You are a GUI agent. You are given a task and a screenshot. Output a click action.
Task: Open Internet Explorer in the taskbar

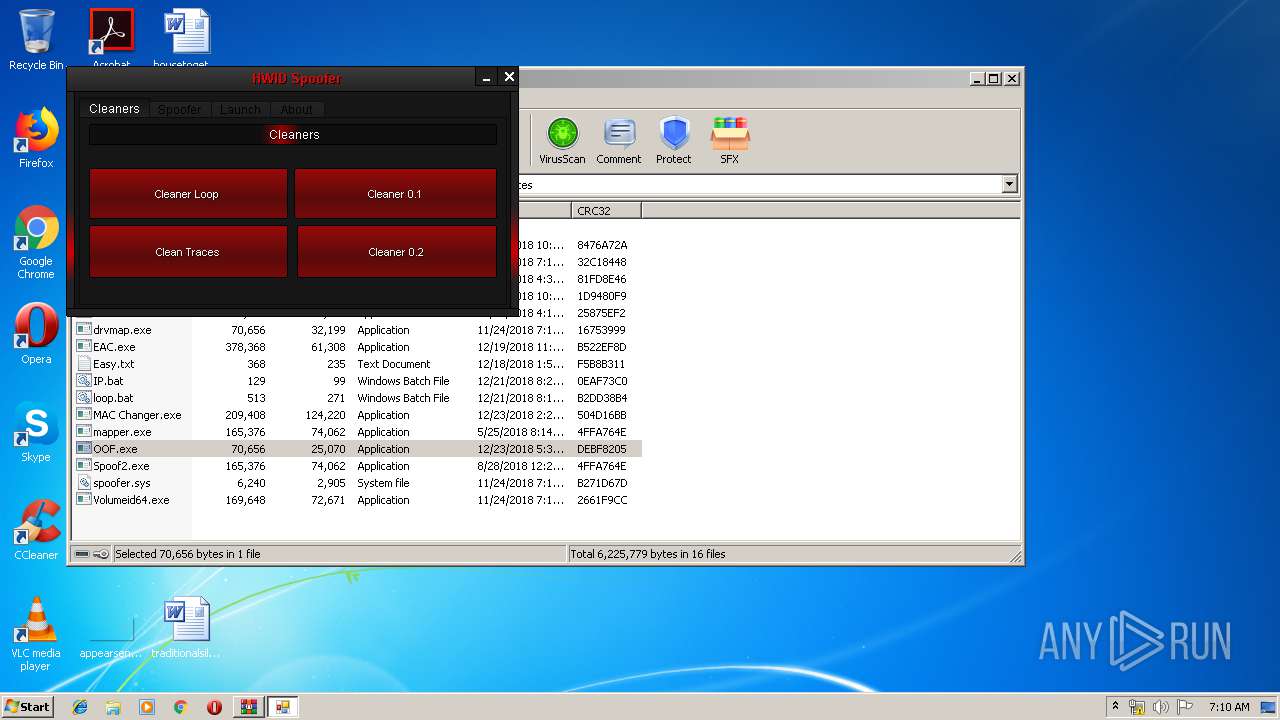pos(80,707)
